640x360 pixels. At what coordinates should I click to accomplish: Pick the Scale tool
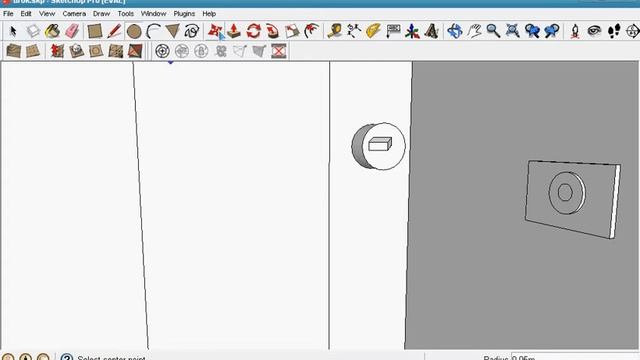point(292,31)
